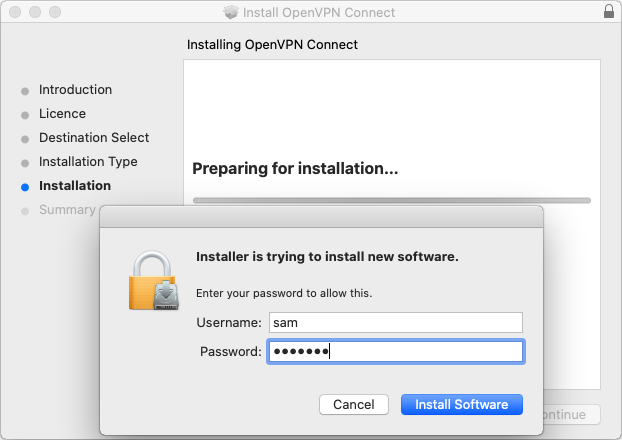Zoom the installer window with the third title button
Screen dimensions: 622x440
point(53,13)
